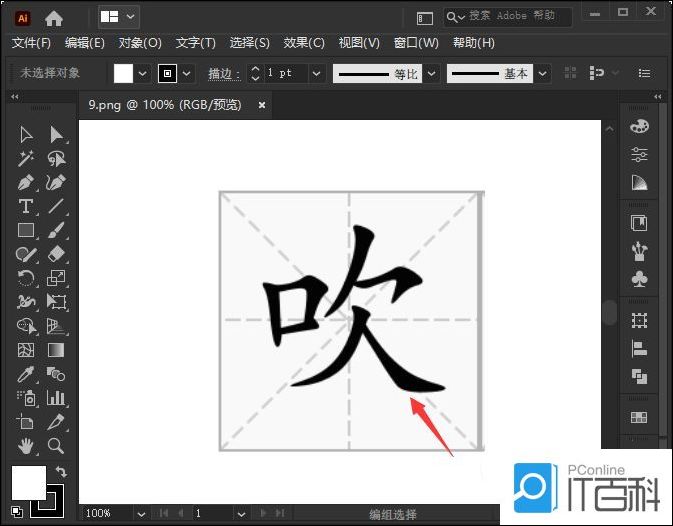Open the stroke weight dropdown
This screenshot has width=673, height=526.
point(316,73)
